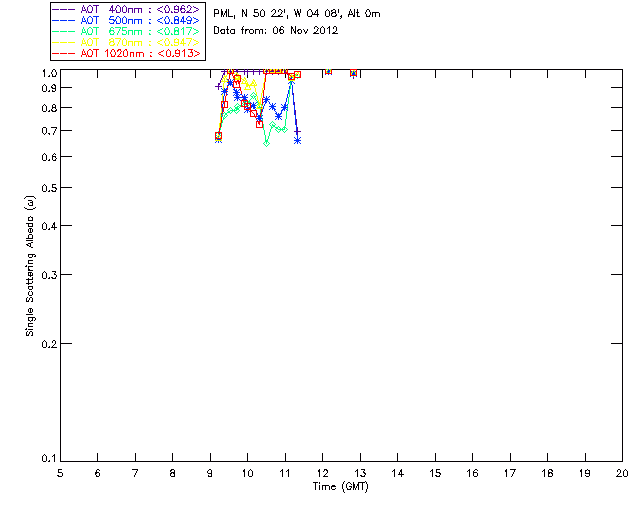The width and height of the screenshot is (640, 512).
Task: Click the first red square data marker
Action: (218, 136)
